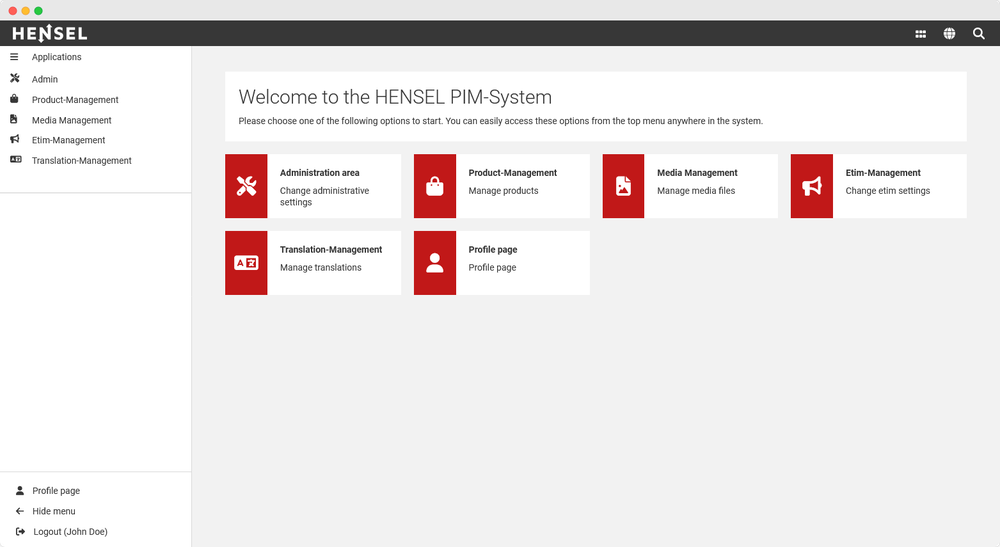Click the HENSEL logo
1000x547 pixels.
(x=50, y=34)
